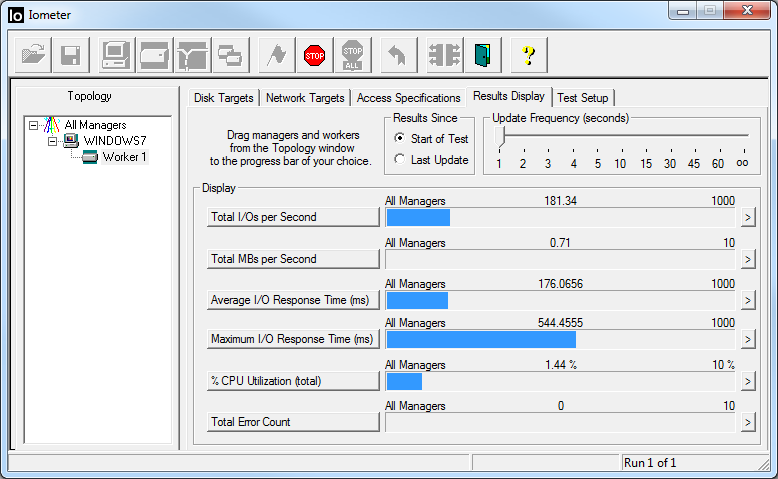
Task: Select the Results Display tab
Action: click(509, 96)
